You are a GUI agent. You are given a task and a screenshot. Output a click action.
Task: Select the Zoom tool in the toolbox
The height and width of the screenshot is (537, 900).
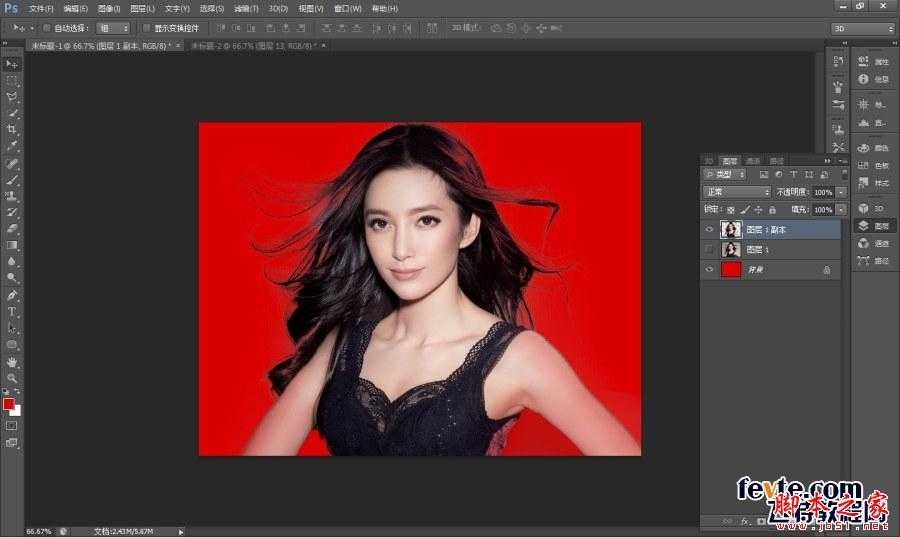point(11,379)
